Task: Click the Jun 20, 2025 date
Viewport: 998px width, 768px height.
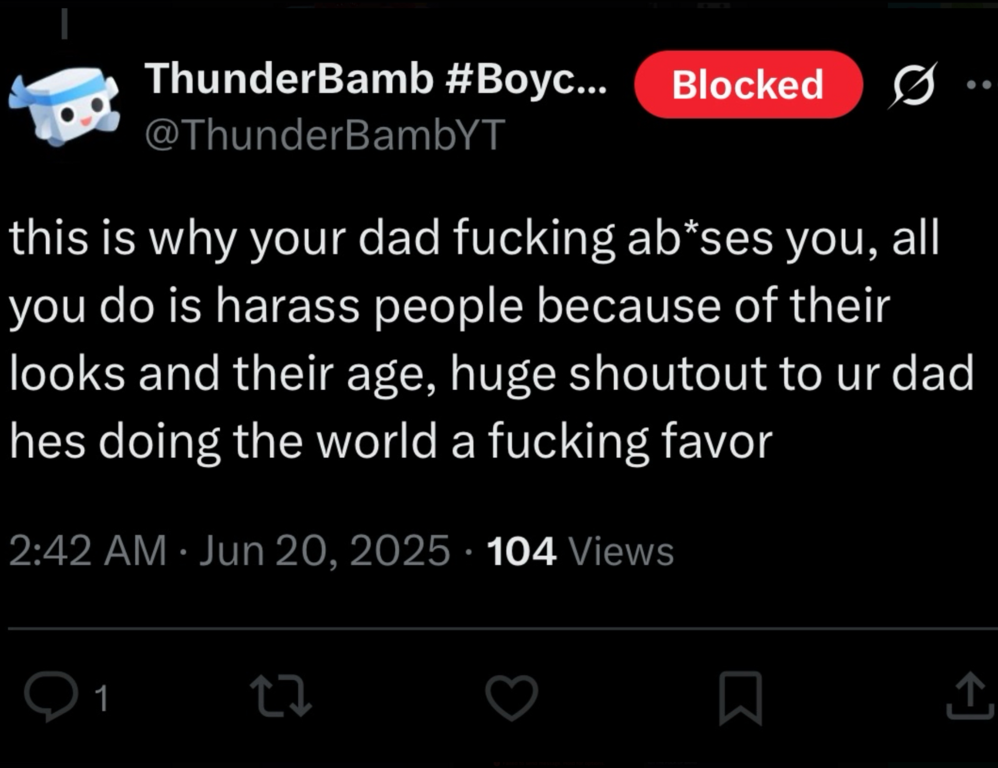Action: click(x=325, y=550)
